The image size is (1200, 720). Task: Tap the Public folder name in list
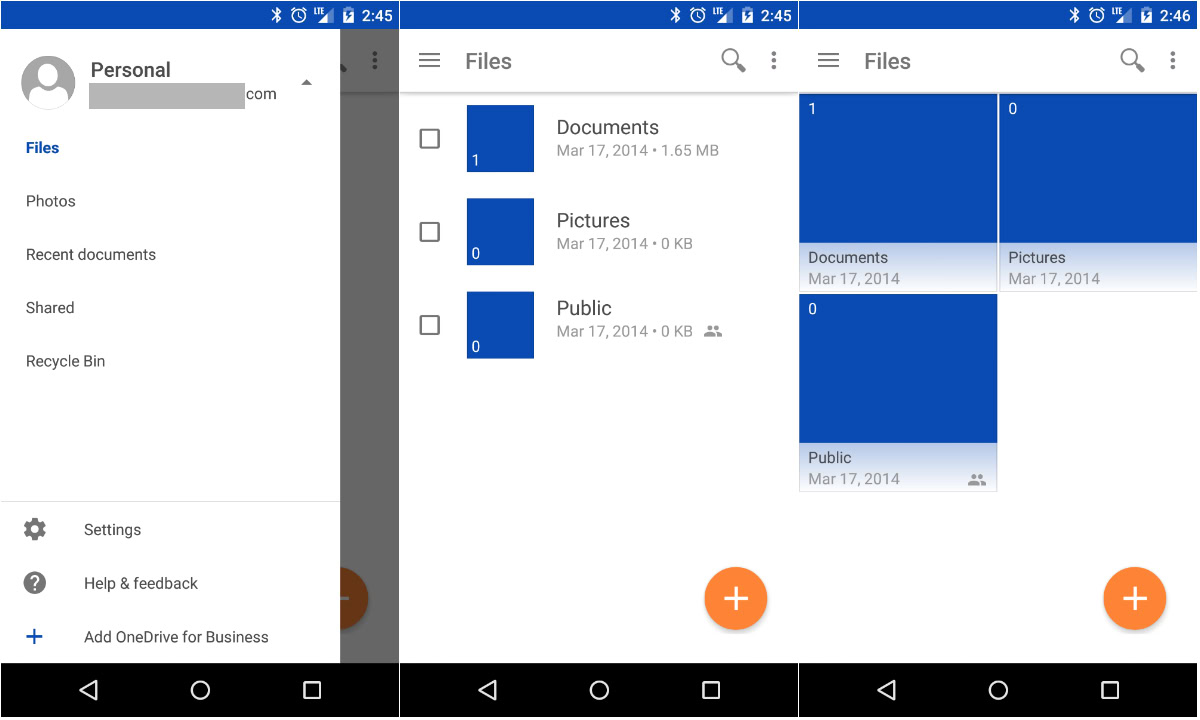point(584,308)
